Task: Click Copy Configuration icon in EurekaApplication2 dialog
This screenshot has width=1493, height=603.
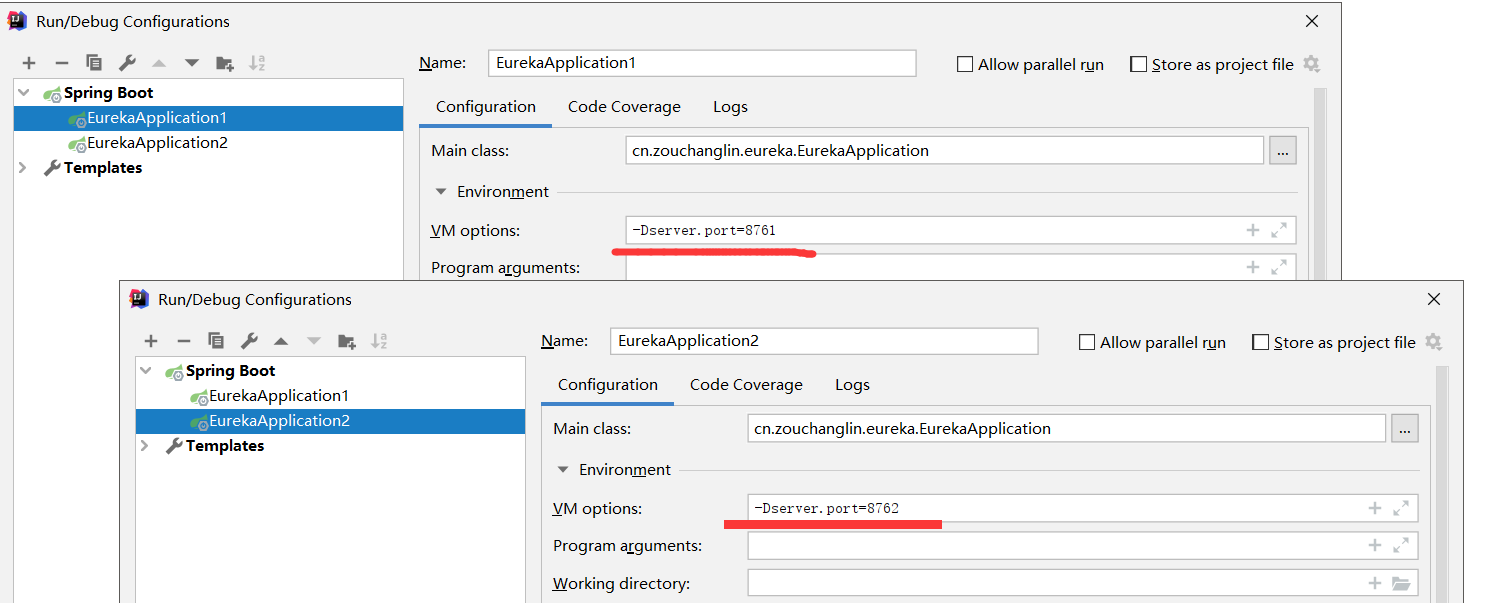Action: click(x=216, y=341)
